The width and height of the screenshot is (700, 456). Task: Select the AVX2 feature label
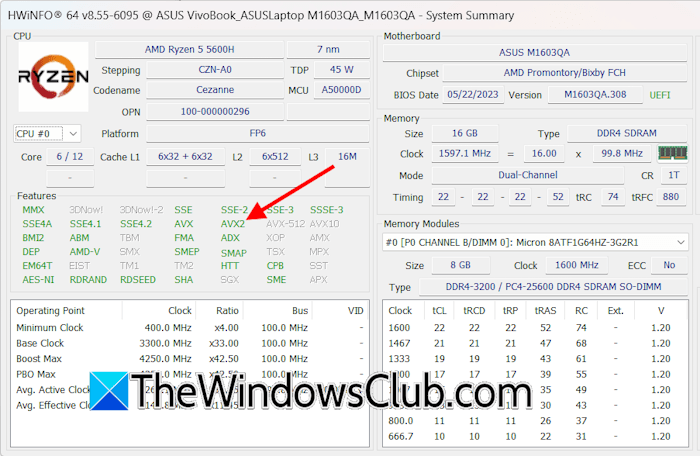tap(233, 224)
